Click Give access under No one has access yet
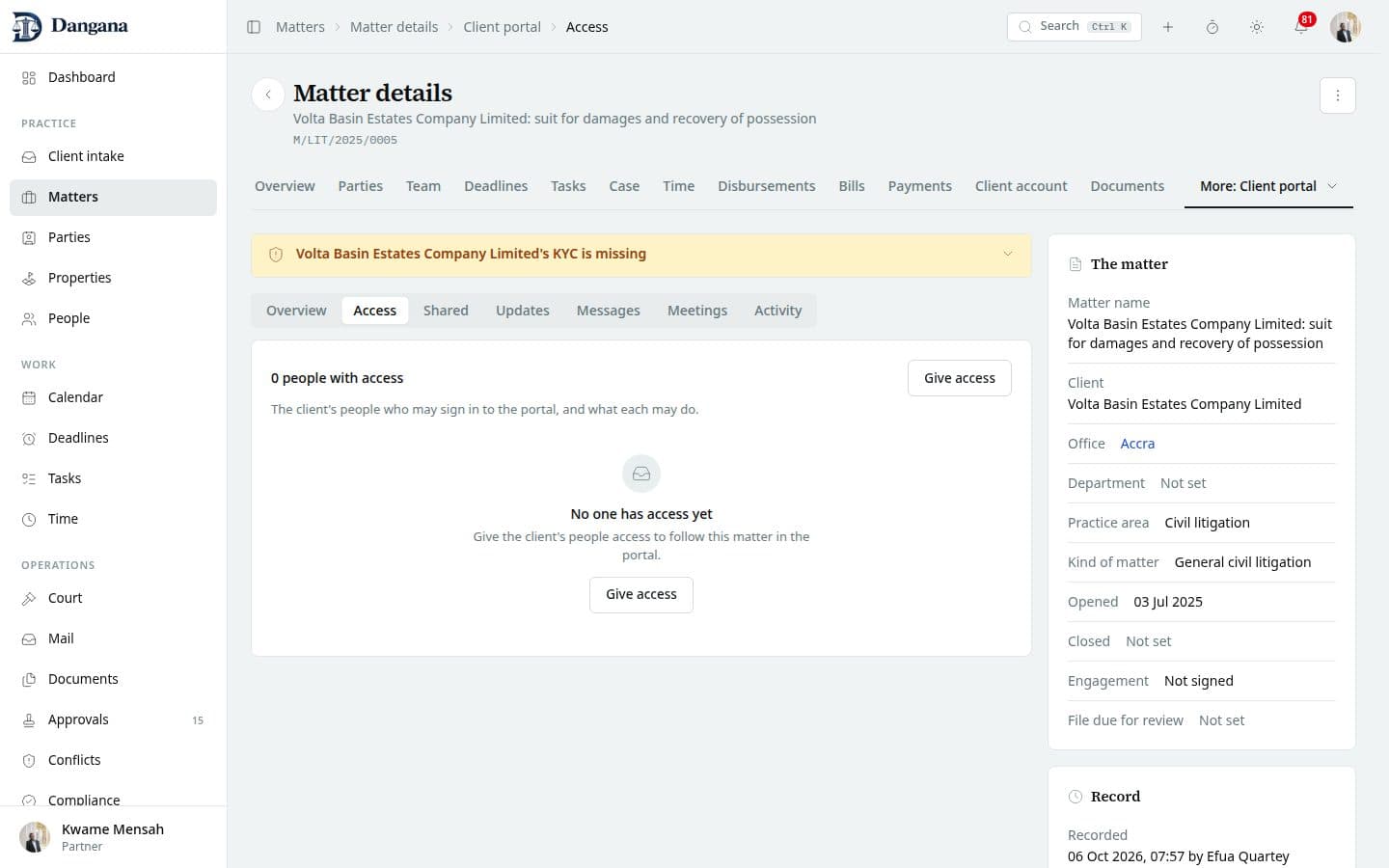The height and width of the screenshot is (868, 1389). [x=641, y=594]
